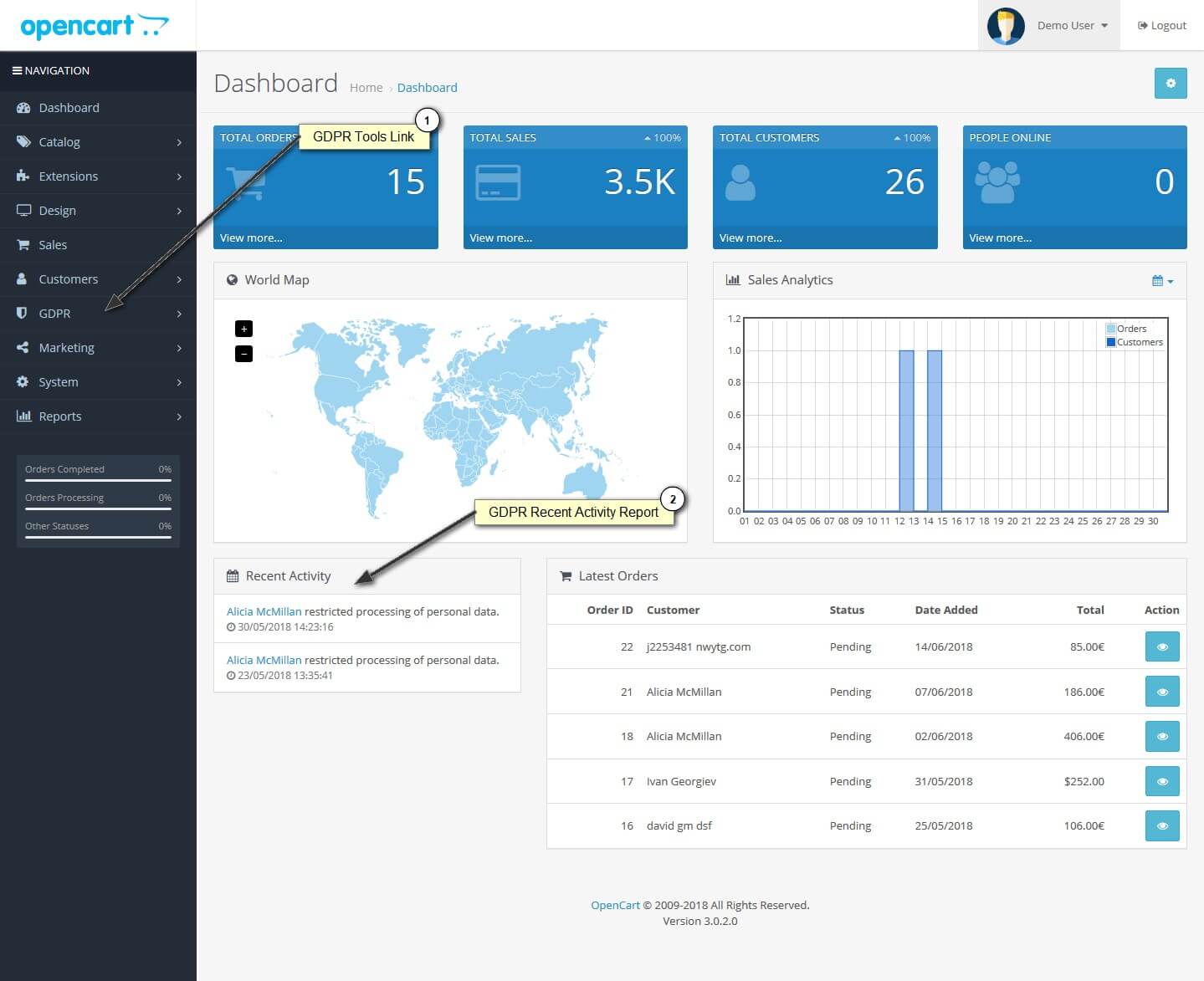
Task: Go to Home breadcrumb
Action: point(366,88)
